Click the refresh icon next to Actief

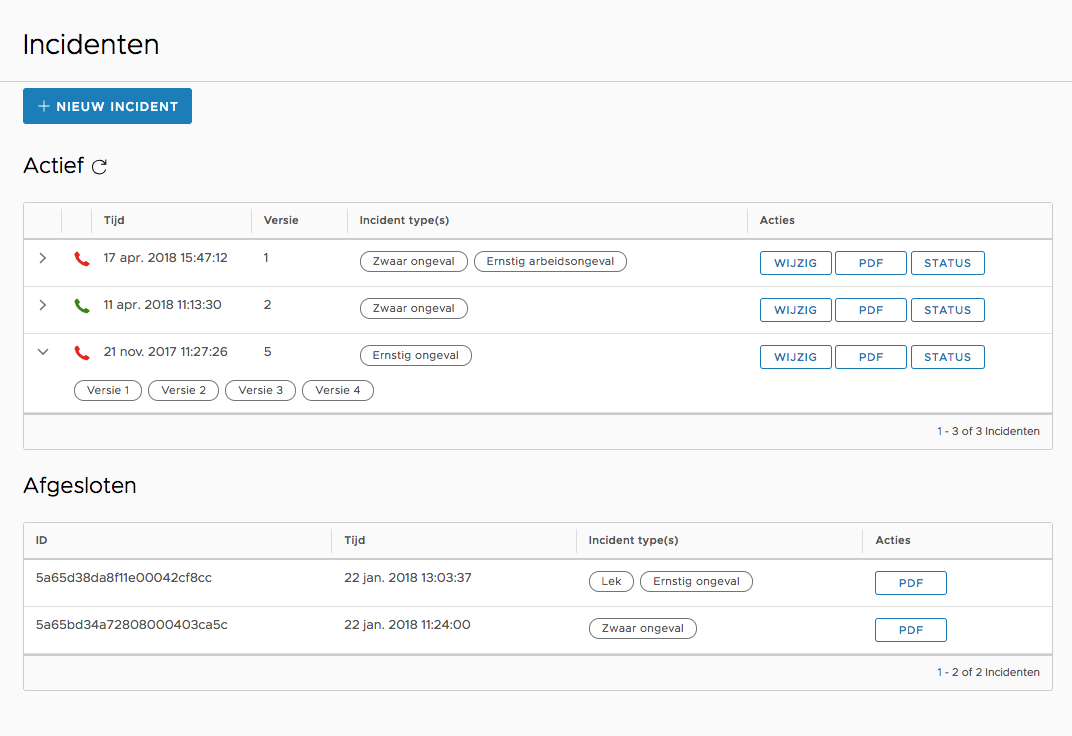click(99, 167)
